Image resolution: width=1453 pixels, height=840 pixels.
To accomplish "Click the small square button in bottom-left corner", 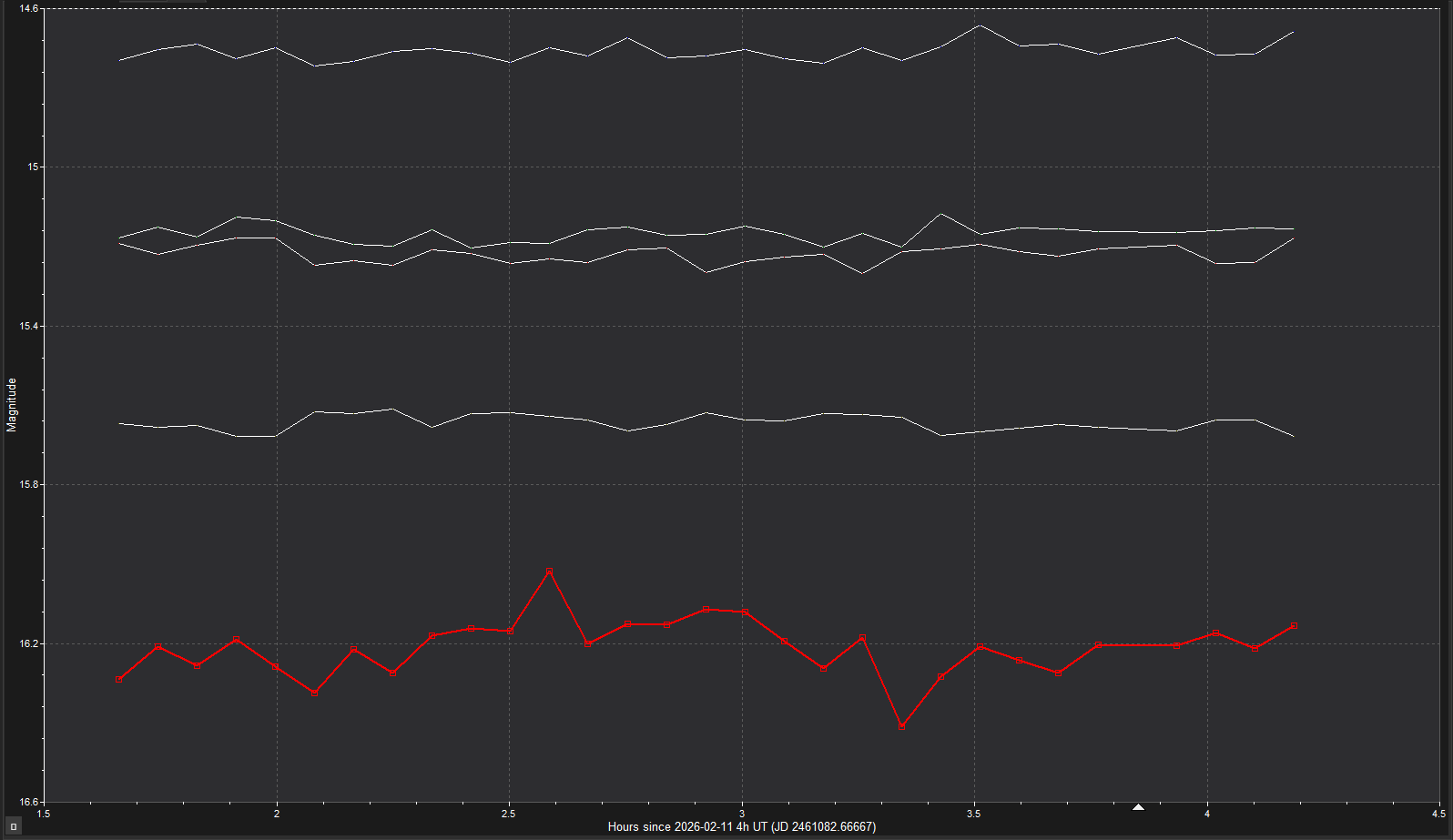I will 13,826.
